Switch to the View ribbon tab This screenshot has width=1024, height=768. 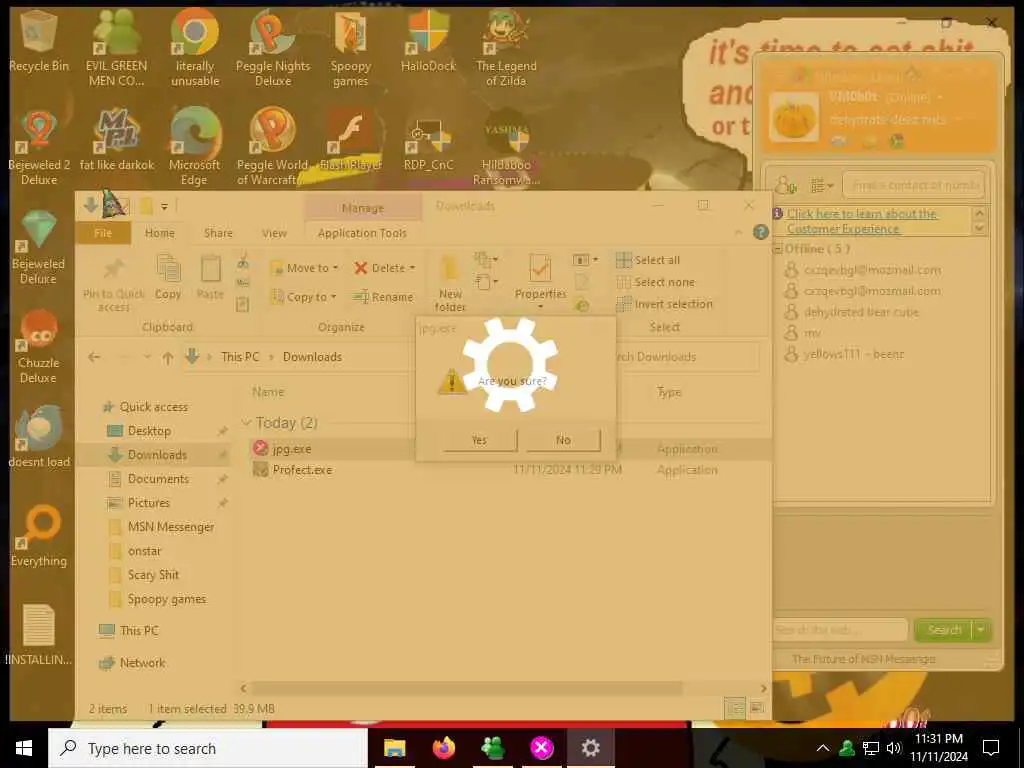click(274, 233)
